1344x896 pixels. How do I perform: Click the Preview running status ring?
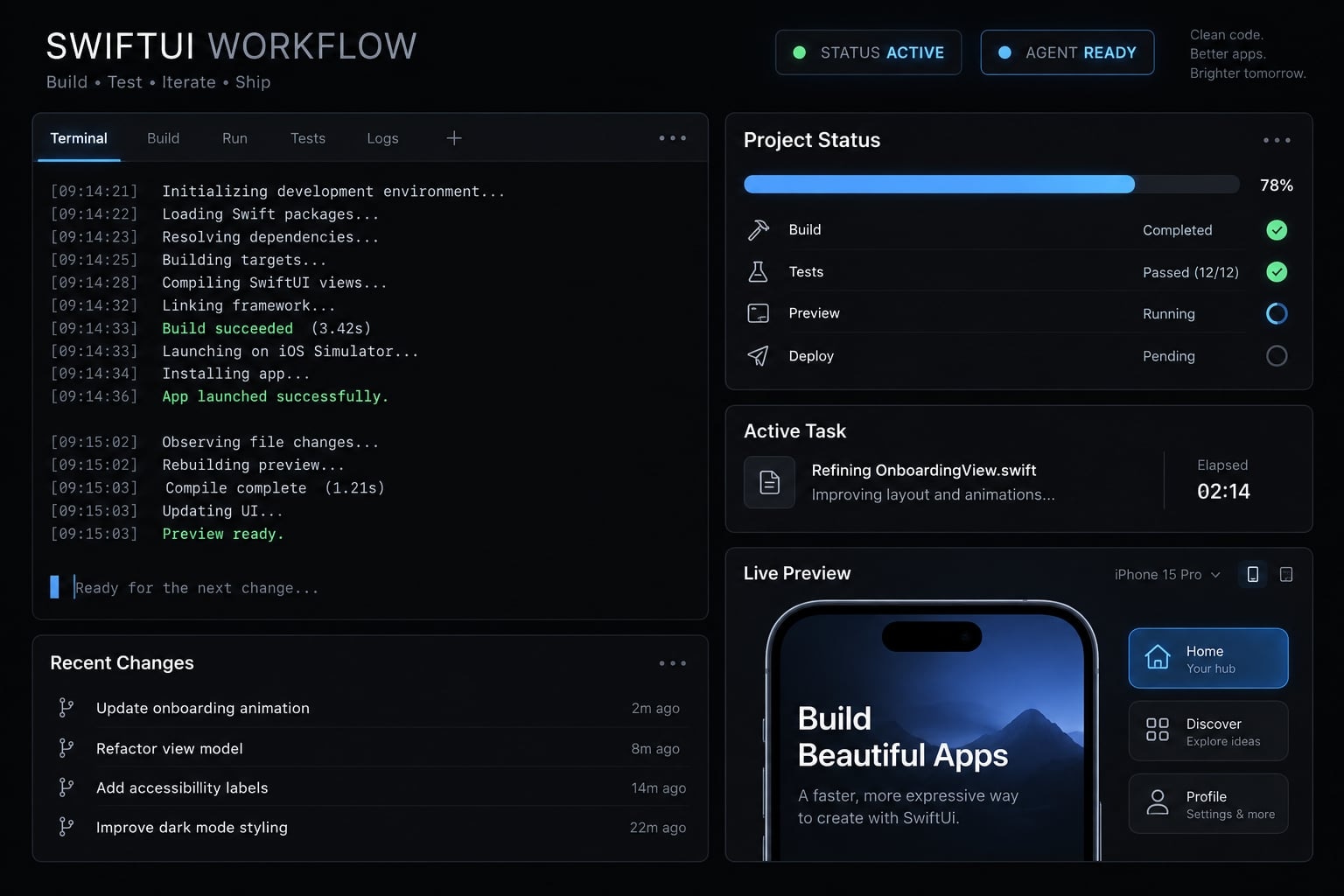tap(1277, 313)
